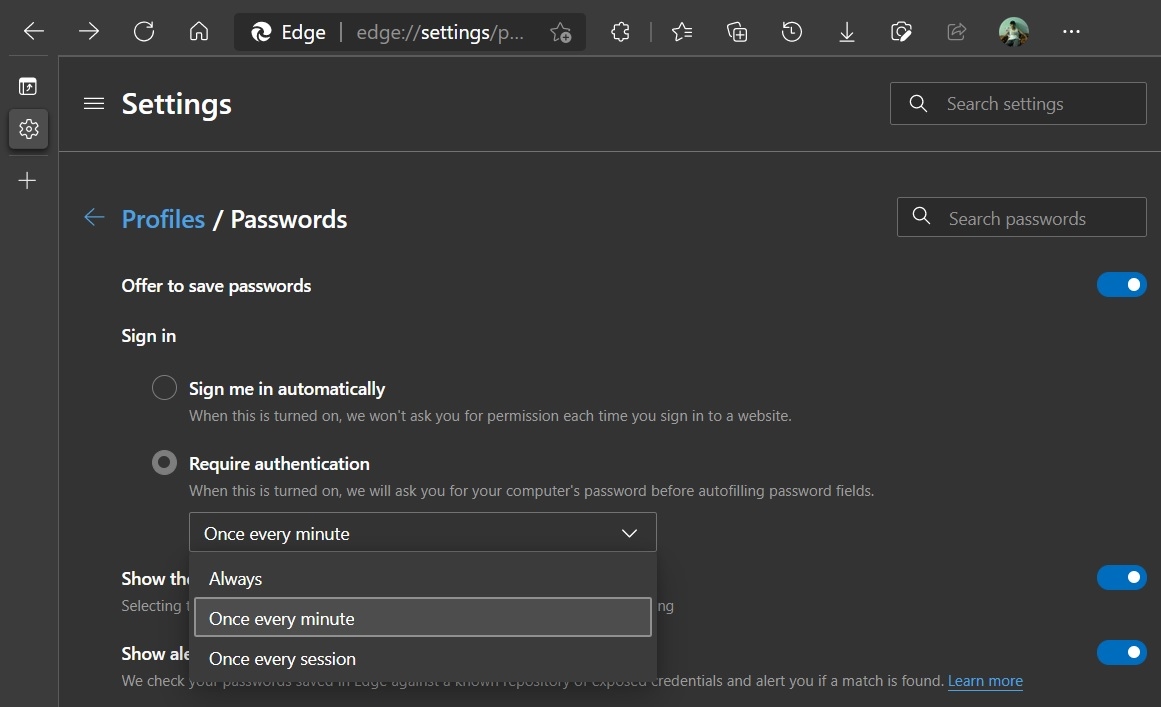Open the Learn more link
The image size is (1161, 707).
(x=985, y=680)
